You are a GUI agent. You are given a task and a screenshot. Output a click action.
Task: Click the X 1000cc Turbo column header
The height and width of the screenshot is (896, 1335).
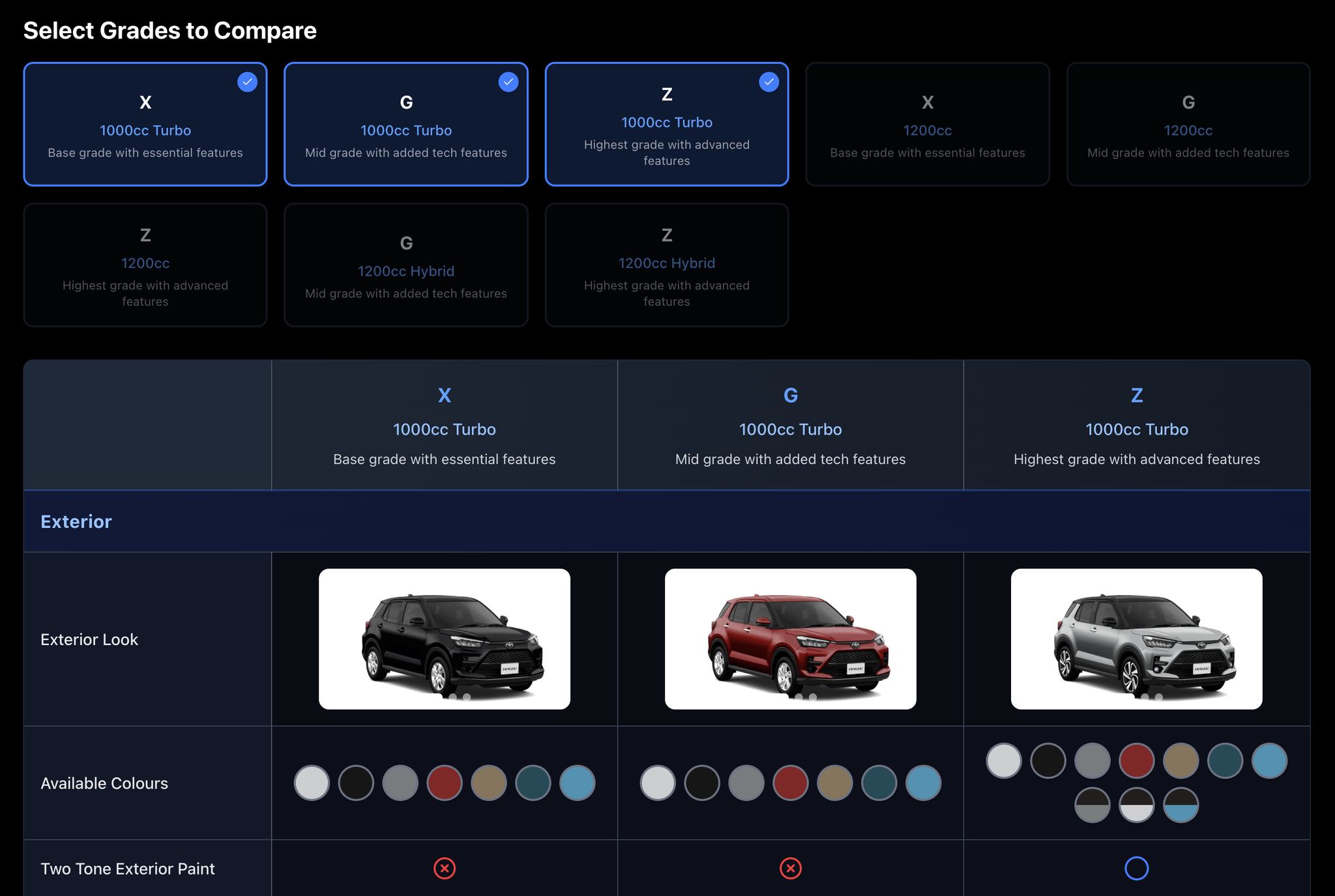tap(445, 425)
